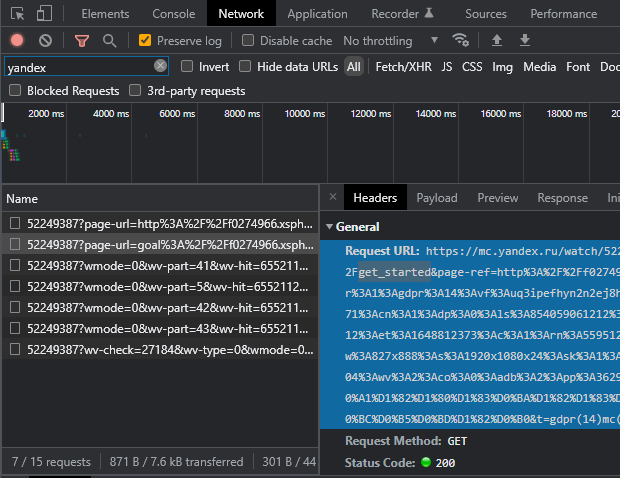The width and height of the screenshot is (620, 478).
Task: Tick checkbox for wv-part=43 request row
Action: click(x=15, y=328)
